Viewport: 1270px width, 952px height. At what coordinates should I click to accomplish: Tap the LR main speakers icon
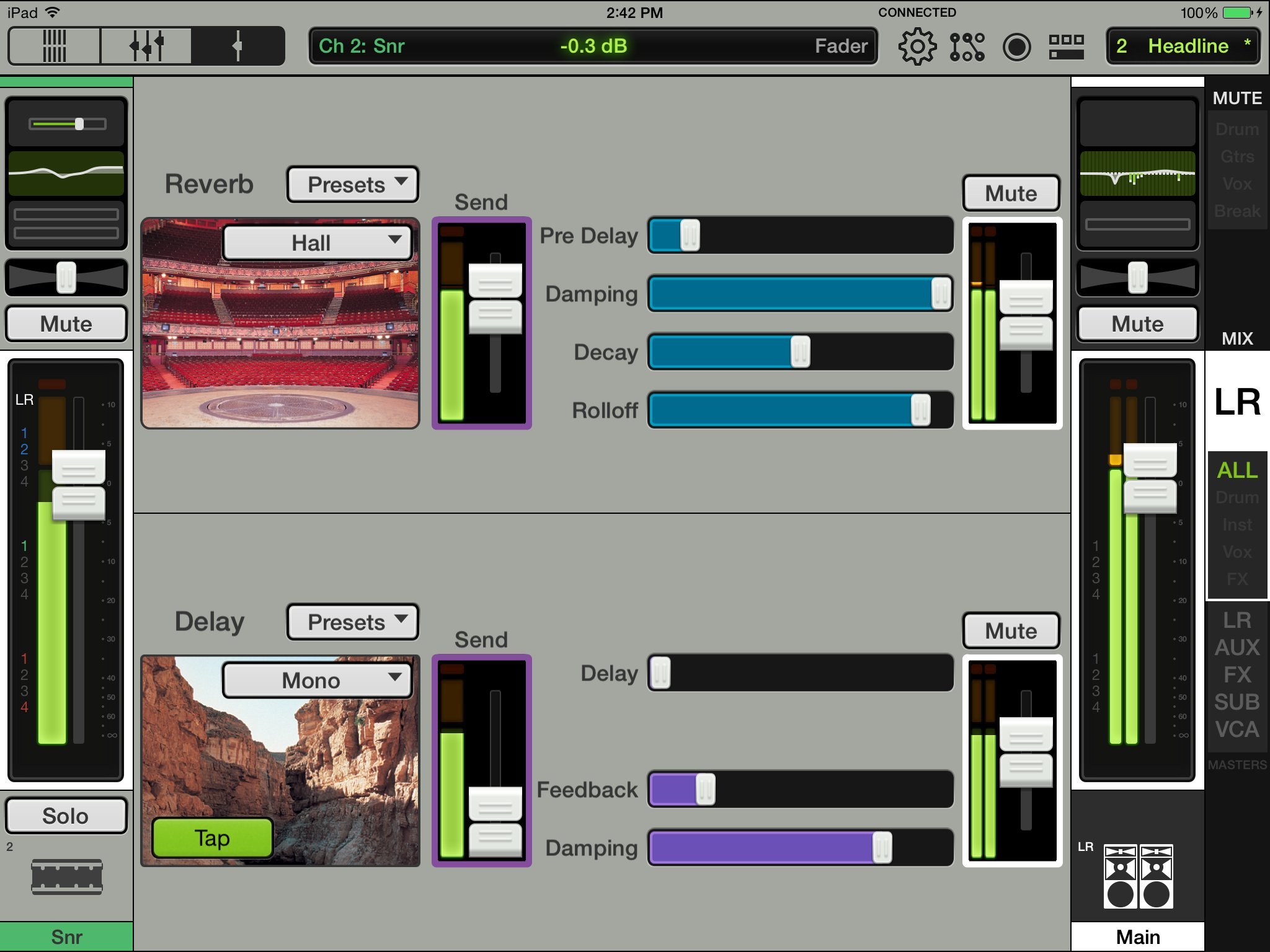(x=1138, y=876)
